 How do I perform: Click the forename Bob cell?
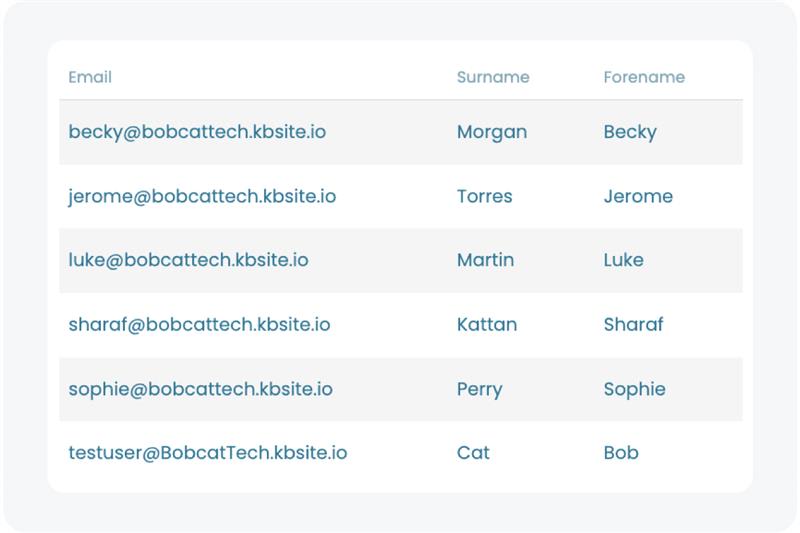click(x=621, y=453)
